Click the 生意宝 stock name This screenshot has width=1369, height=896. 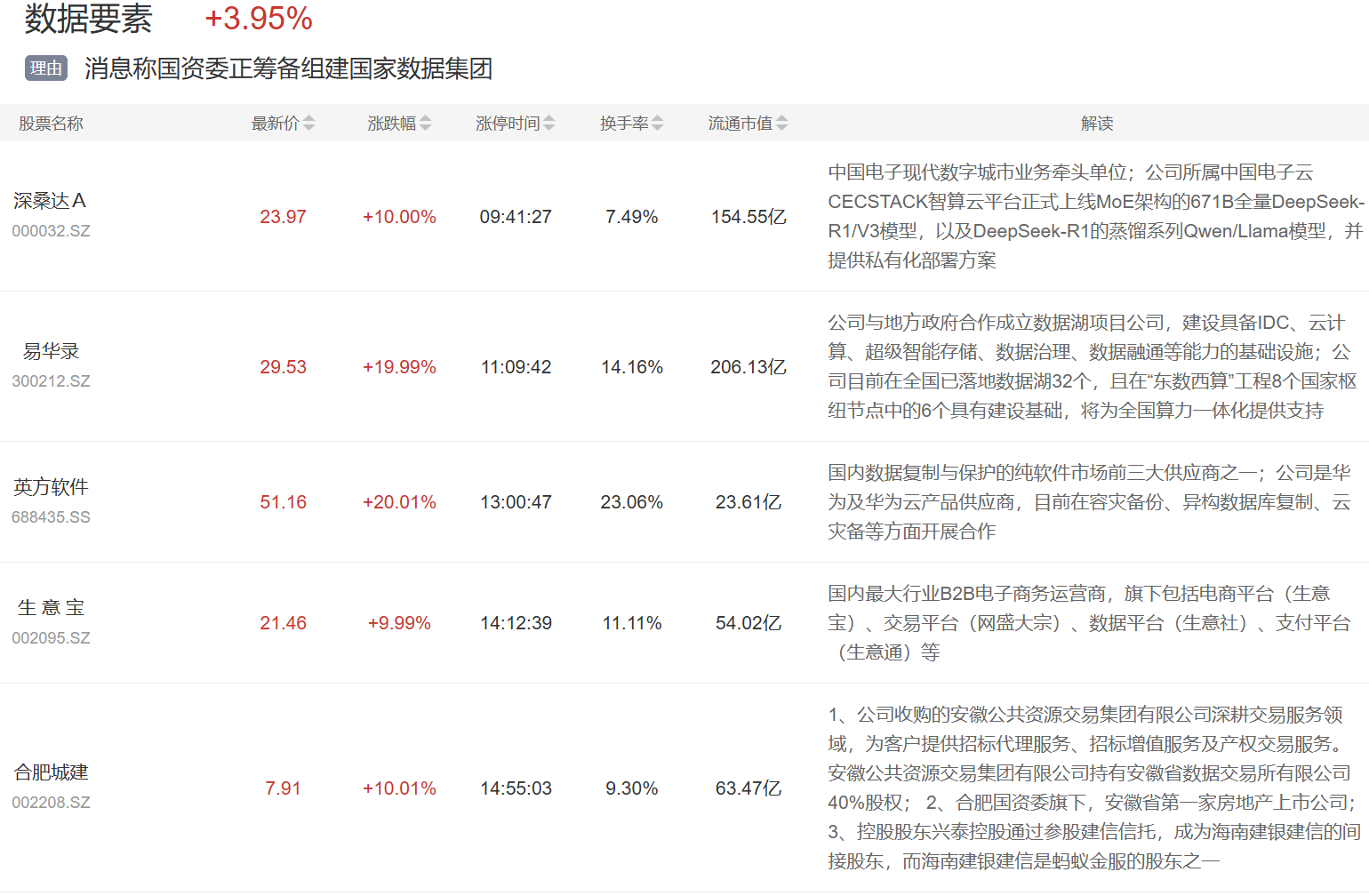coord(51,608)
